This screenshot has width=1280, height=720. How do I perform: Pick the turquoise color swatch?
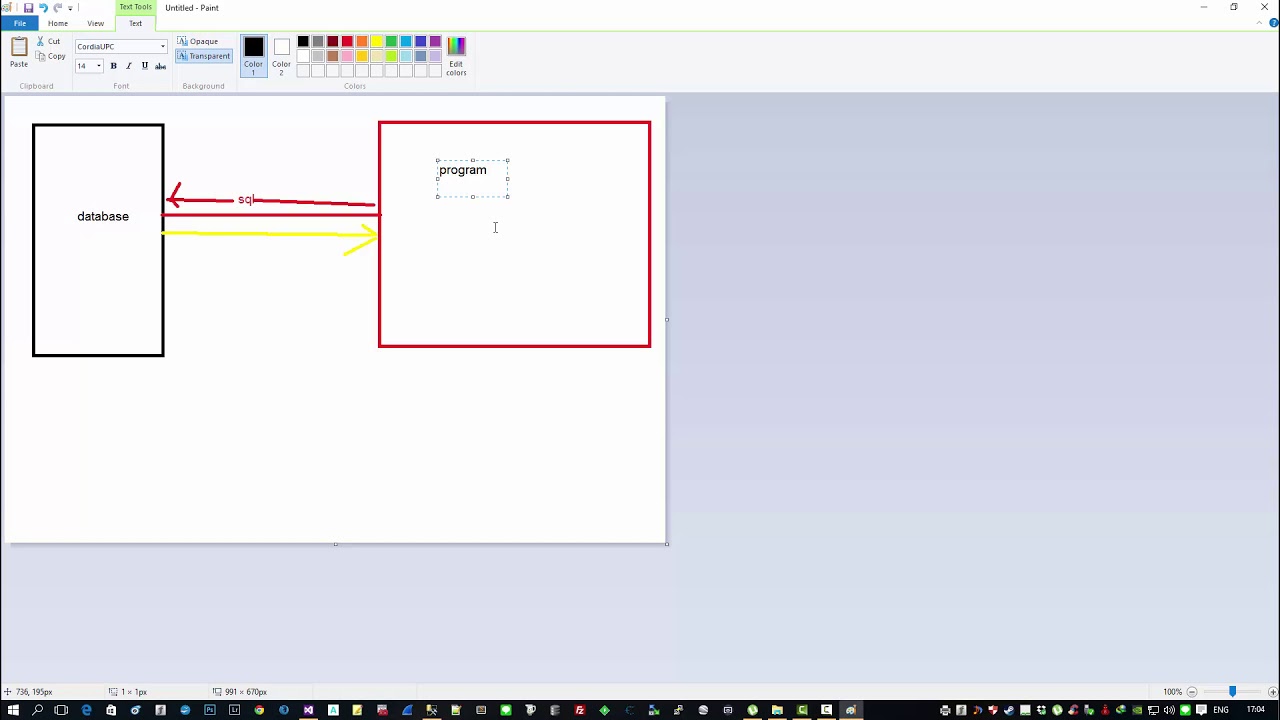tap(406, 41)
